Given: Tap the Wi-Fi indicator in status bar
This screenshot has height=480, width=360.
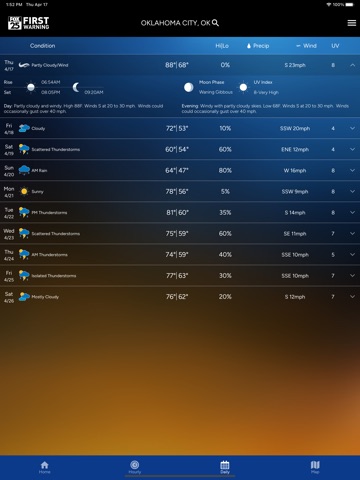Looking at the screenshot, I should click(329, 5).
